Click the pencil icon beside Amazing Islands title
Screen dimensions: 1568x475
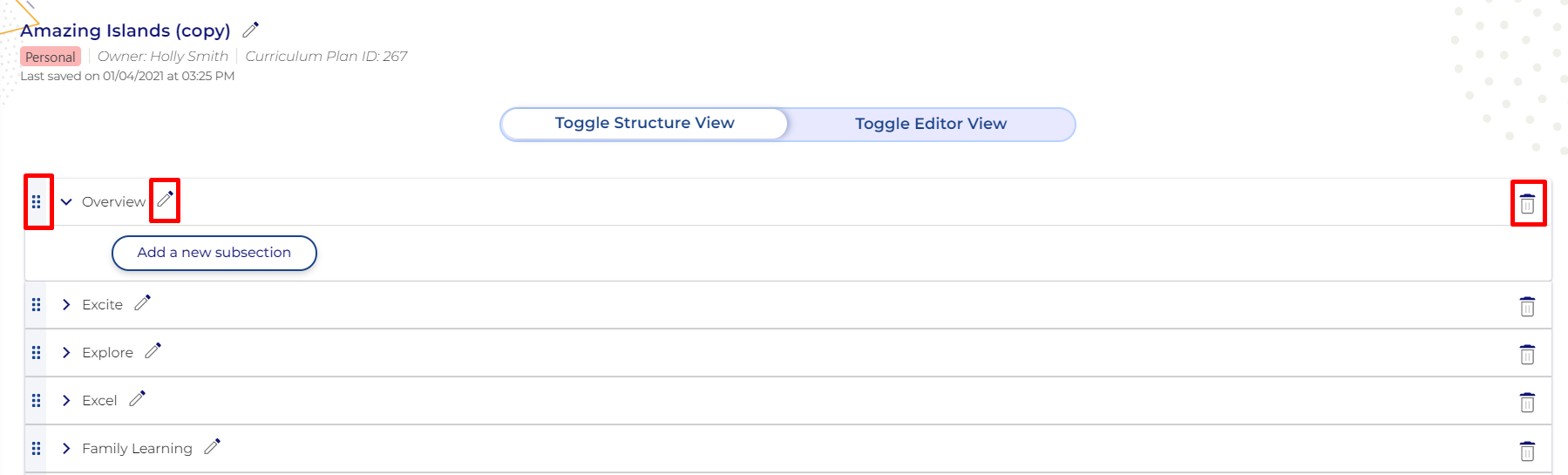pos(251,31)
